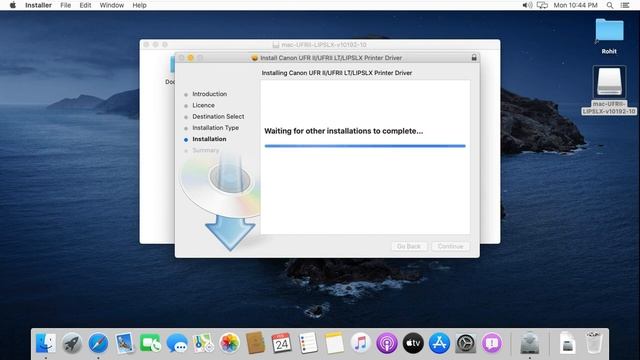The image size is (640, 360).
Task: Click the mac-UFRII-LIPSLX-v10192-10 window title bar
Action: 320,44
